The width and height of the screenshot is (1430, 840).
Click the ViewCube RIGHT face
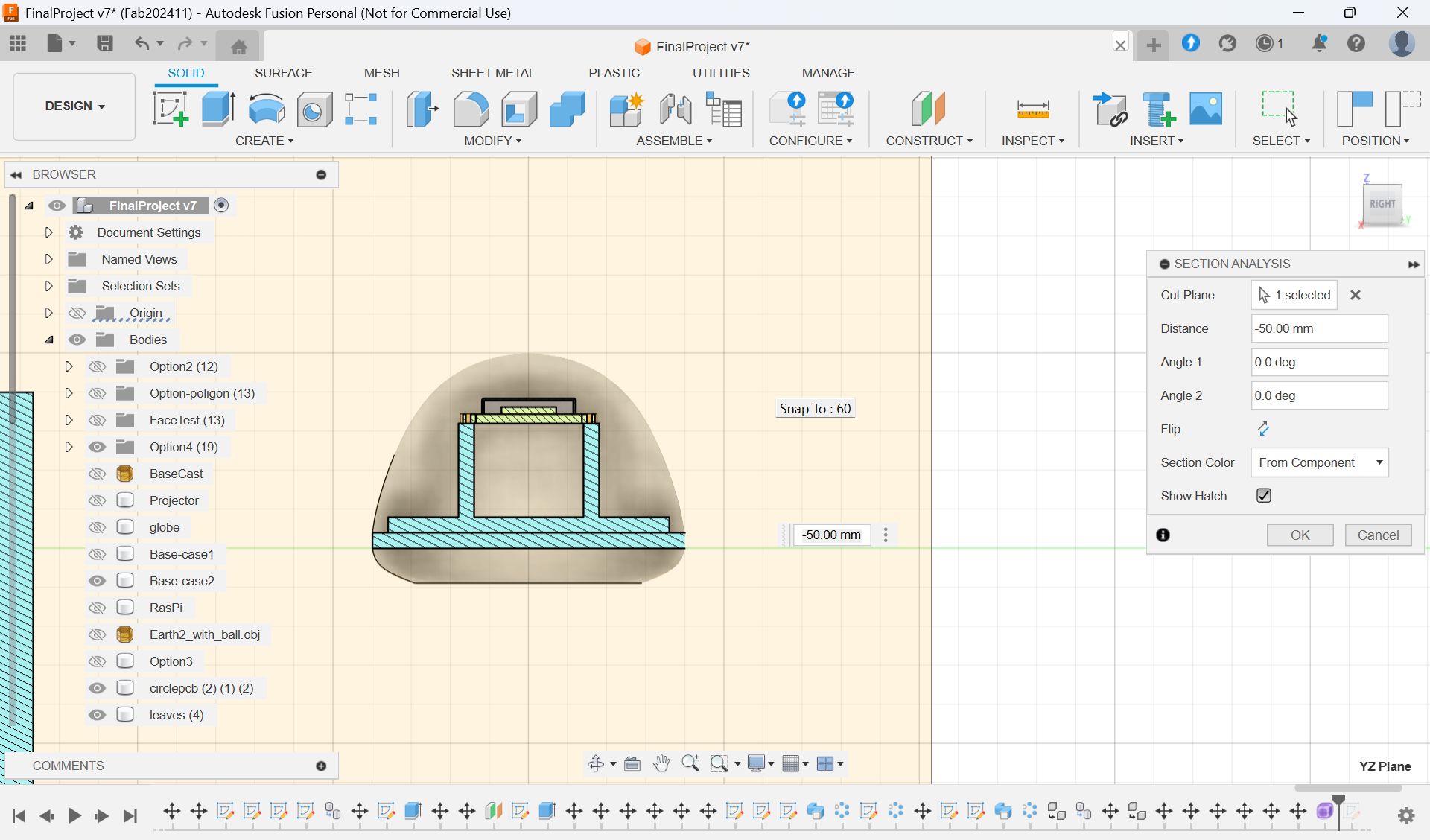1382,203
